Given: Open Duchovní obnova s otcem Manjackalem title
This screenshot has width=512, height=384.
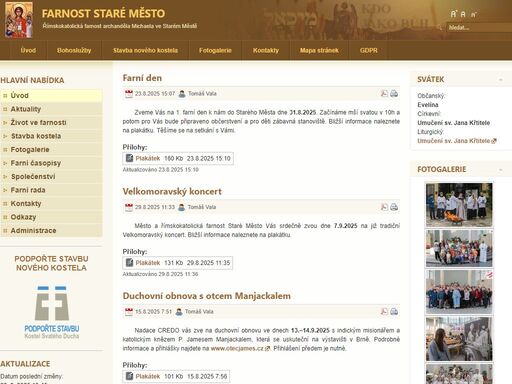Looking at the screenshot, I should click(207, 296).
